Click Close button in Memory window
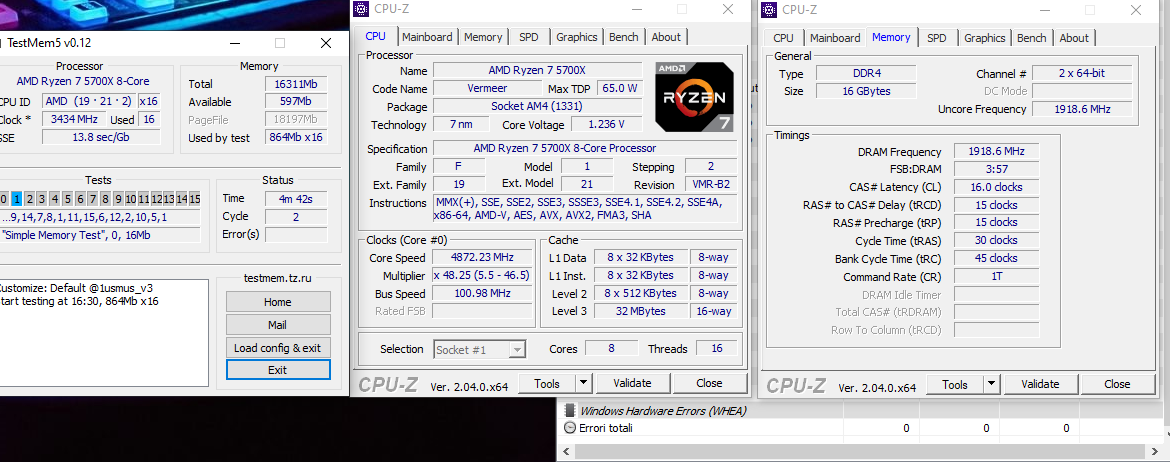This screenshot has width=1170, height=462. click(1117, 384)
